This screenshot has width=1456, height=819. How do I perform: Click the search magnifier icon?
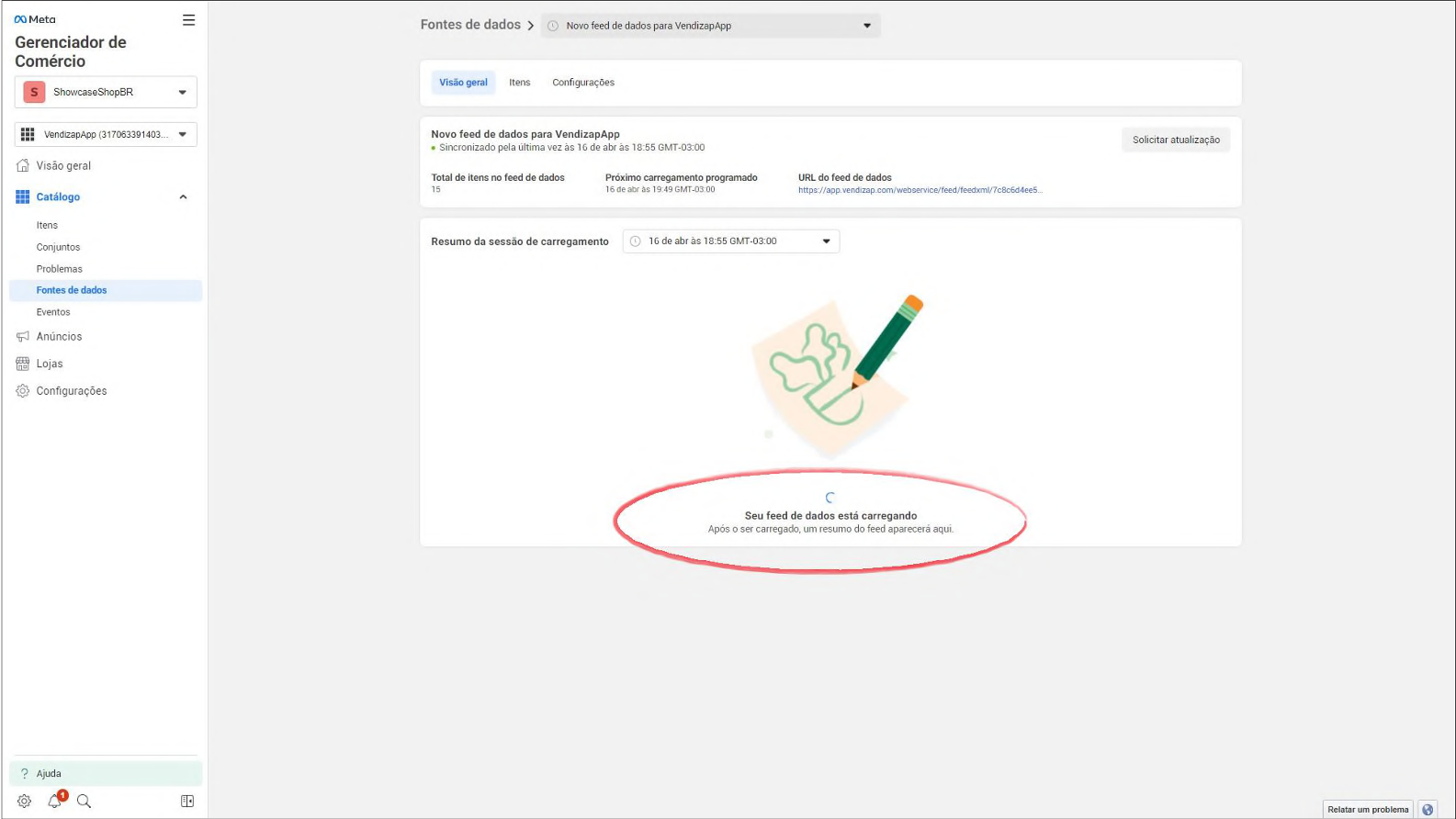85,802
